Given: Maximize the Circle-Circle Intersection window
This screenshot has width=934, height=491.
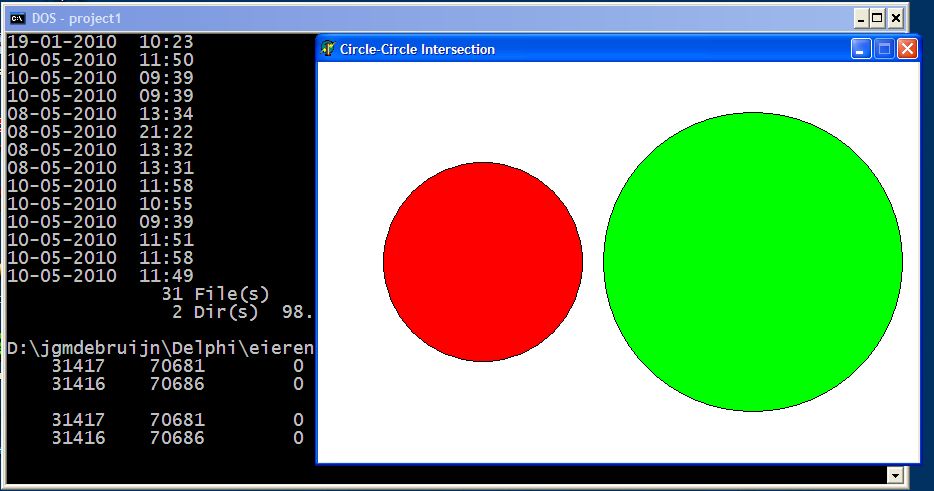Looking at the screenshot, I should coord(884,49).
